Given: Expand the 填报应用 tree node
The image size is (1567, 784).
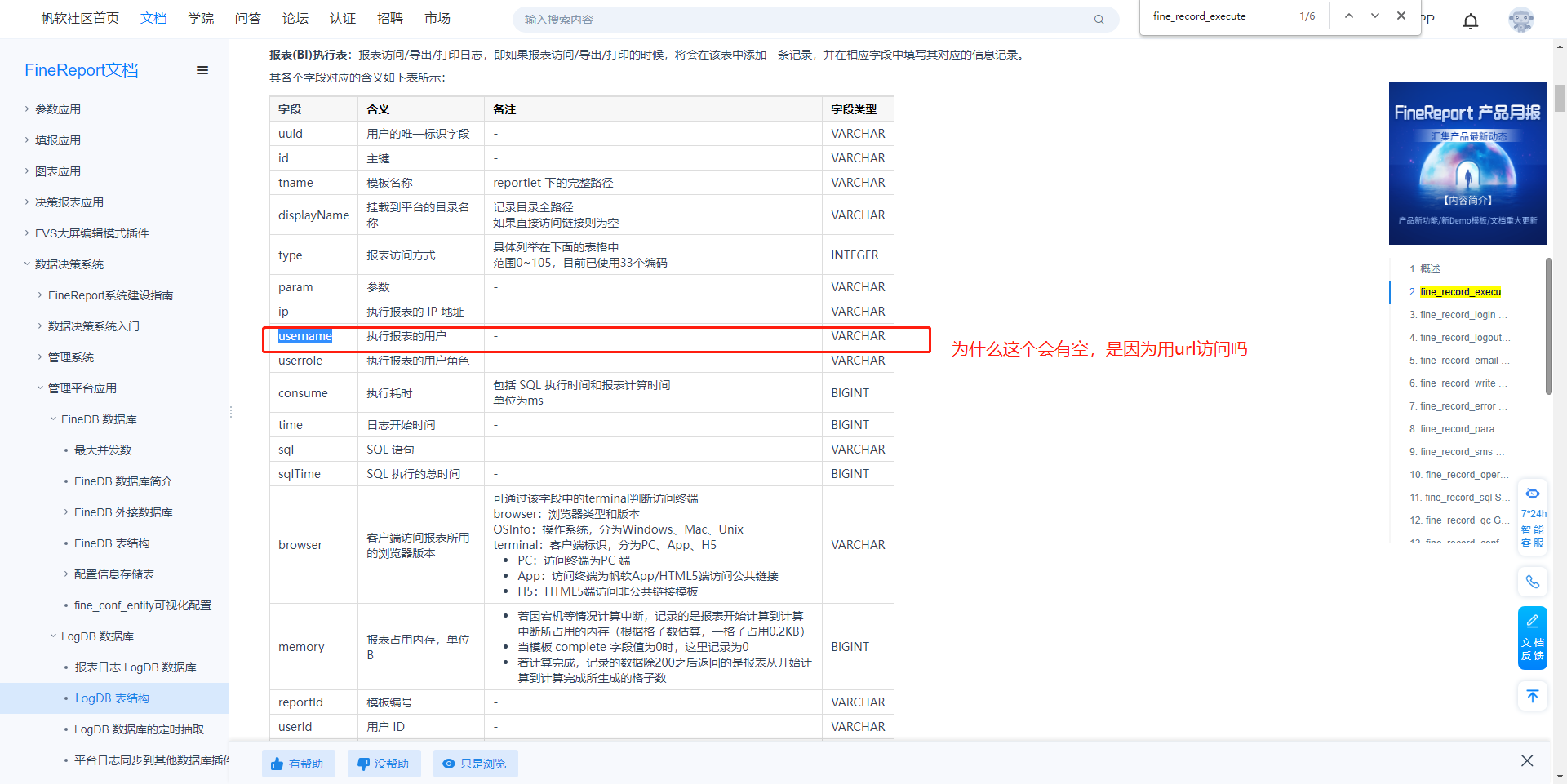Looking at the screenshot, I should (27, 140).
